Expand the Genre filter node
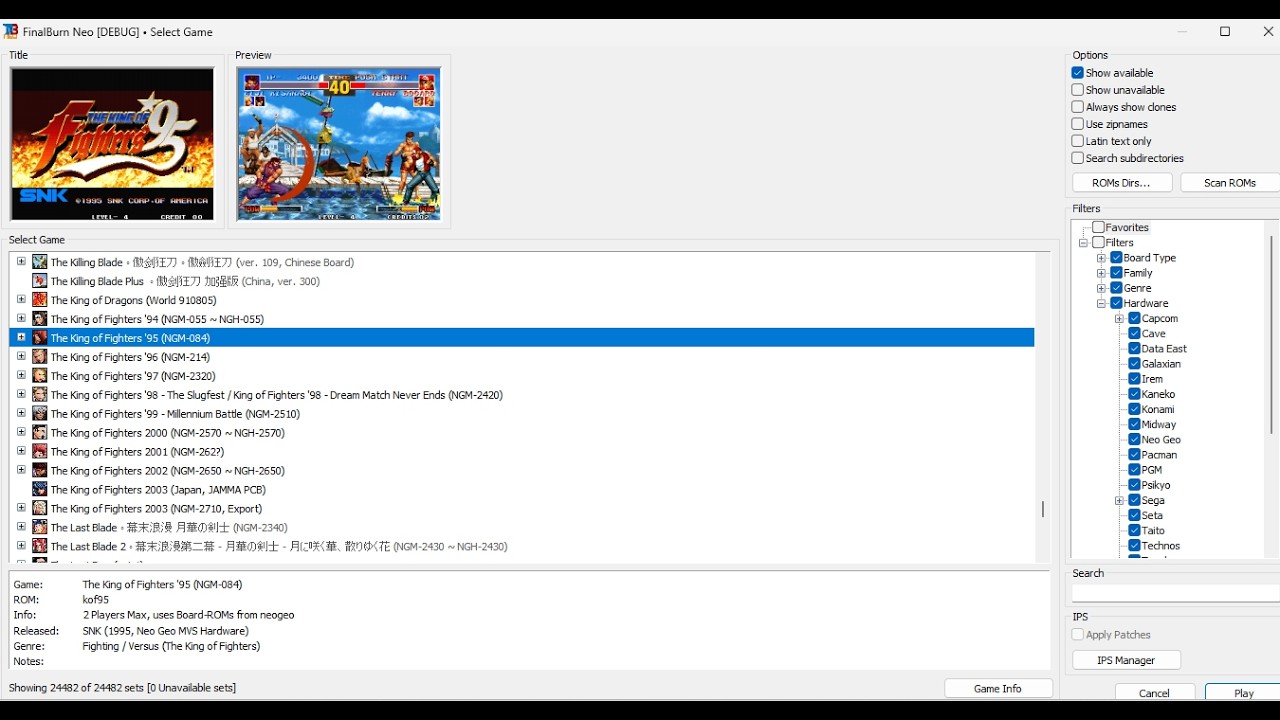Image resolution: width=1280 pixels, height=720 pixels. tap(1101, 288)
